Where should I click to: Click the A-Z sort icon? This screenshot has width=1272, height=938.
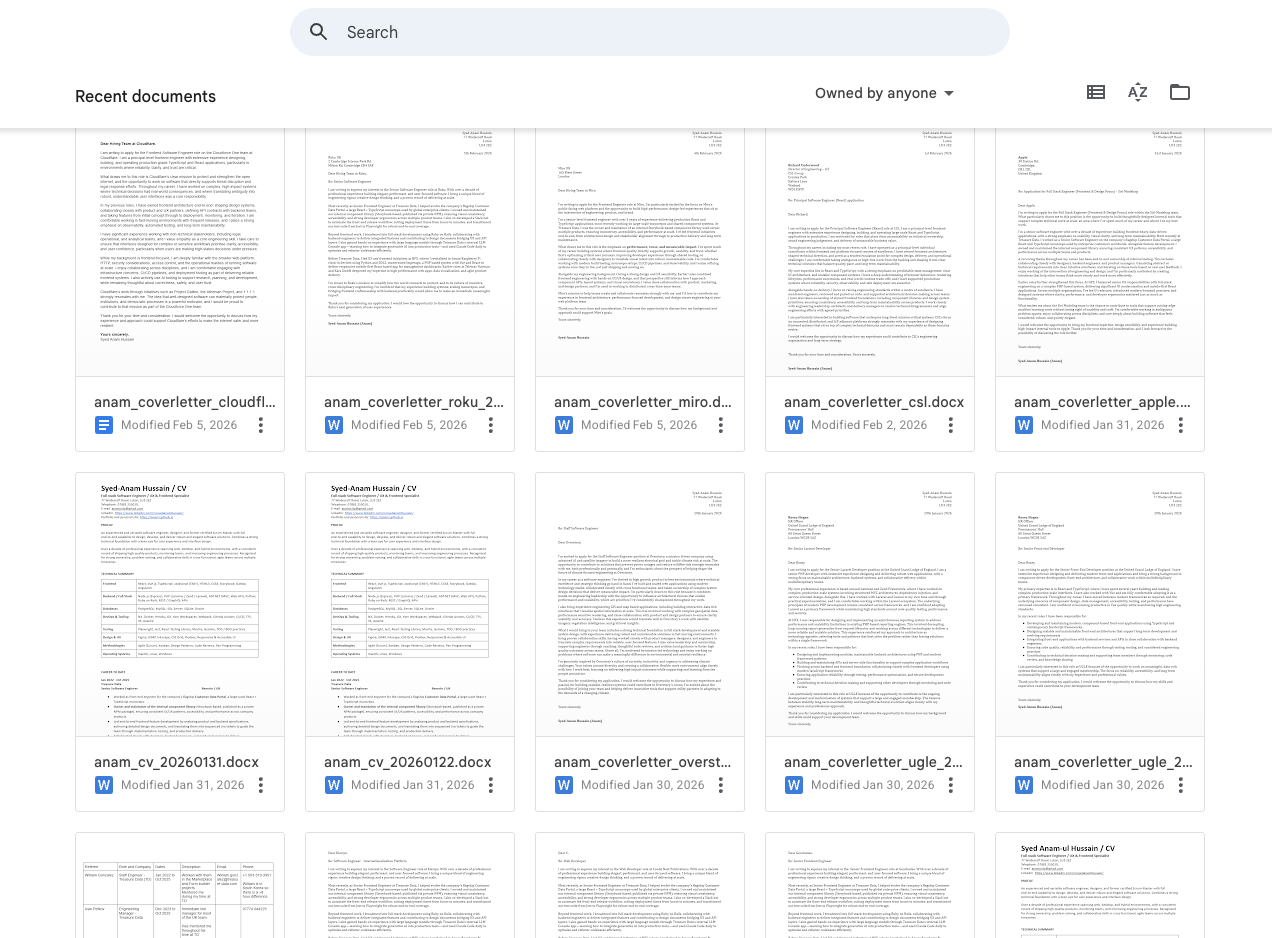point(1137,91)
